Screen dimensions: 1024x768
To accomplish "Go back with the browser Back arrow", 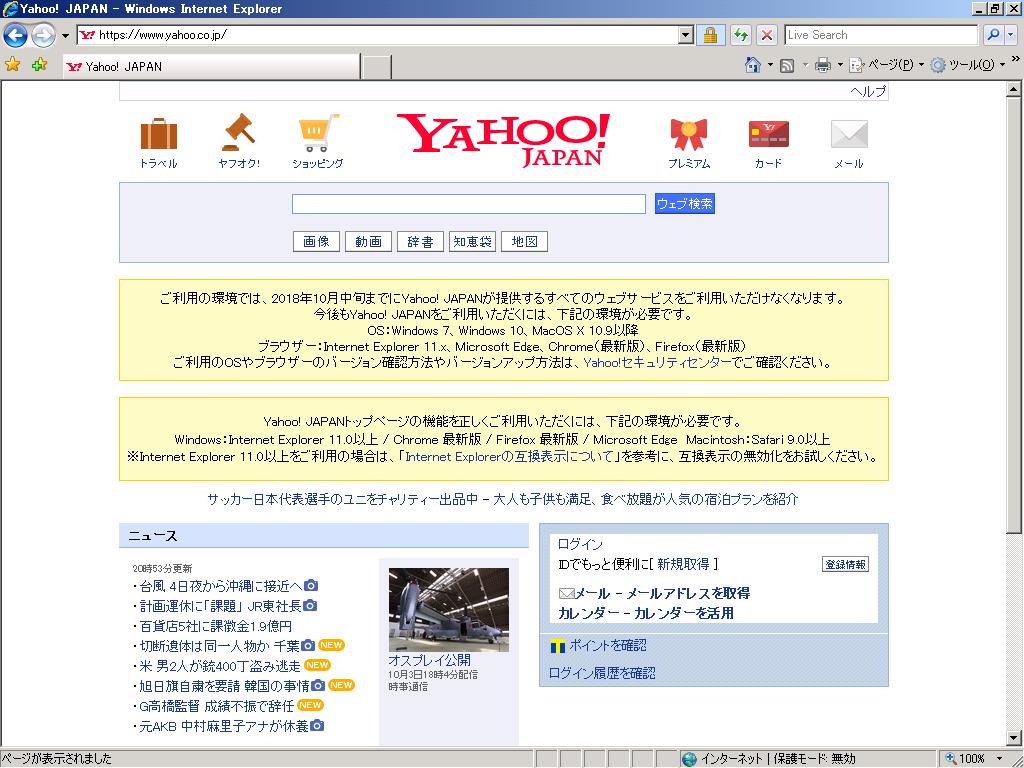I will (16, 35).
